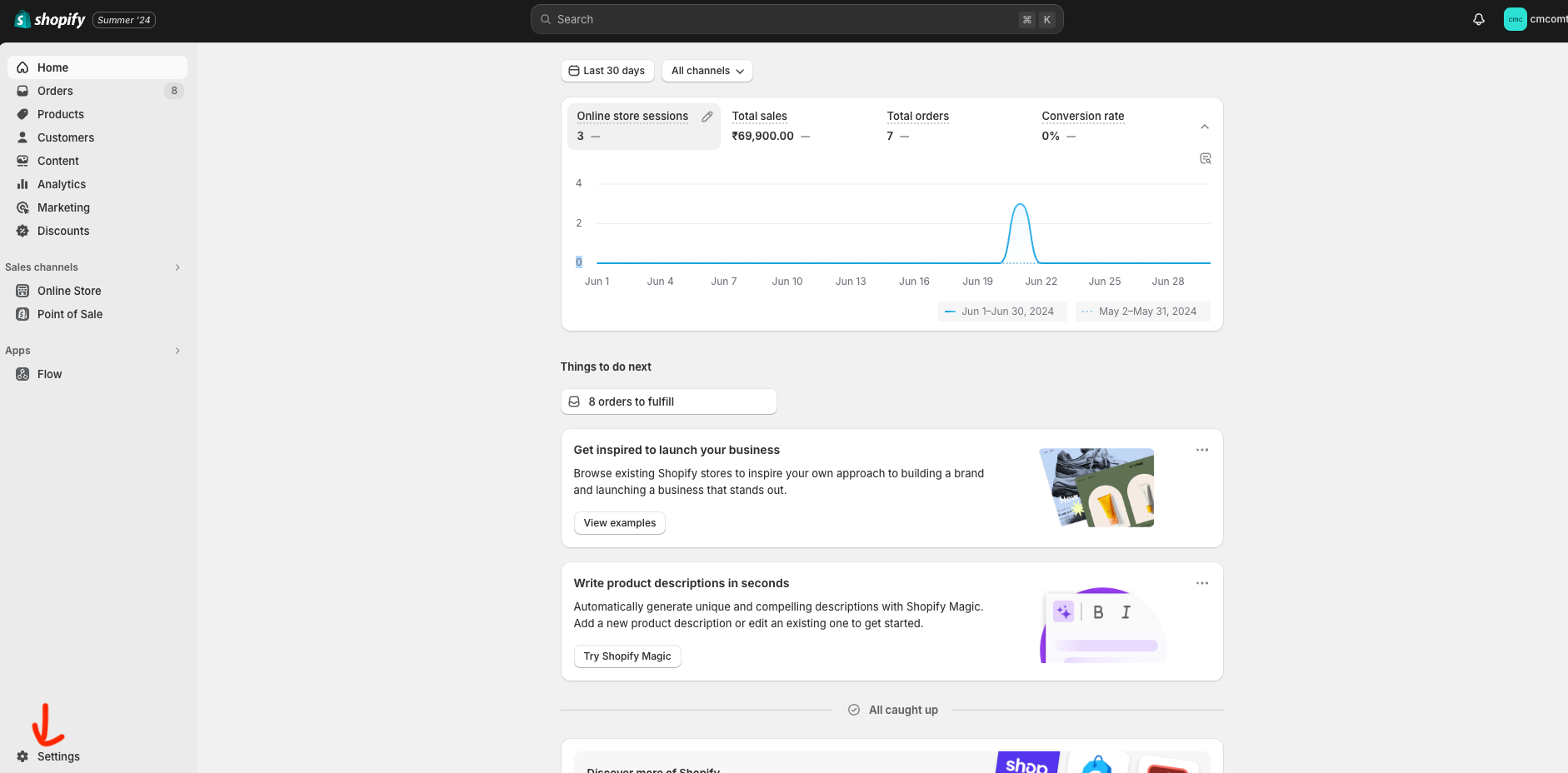Open Customers in the sidebar

(x=97, y=137)
